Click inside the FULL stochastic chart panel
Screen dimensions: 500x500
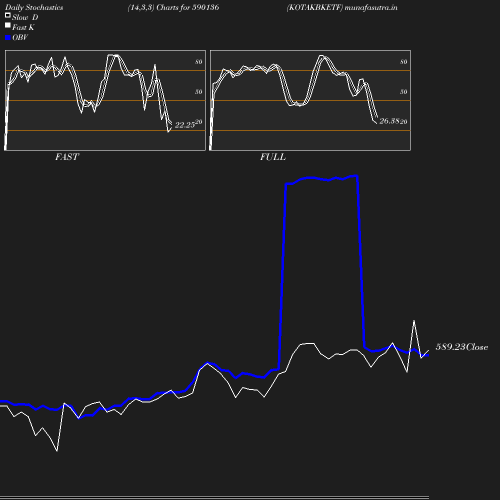(310, 100)
